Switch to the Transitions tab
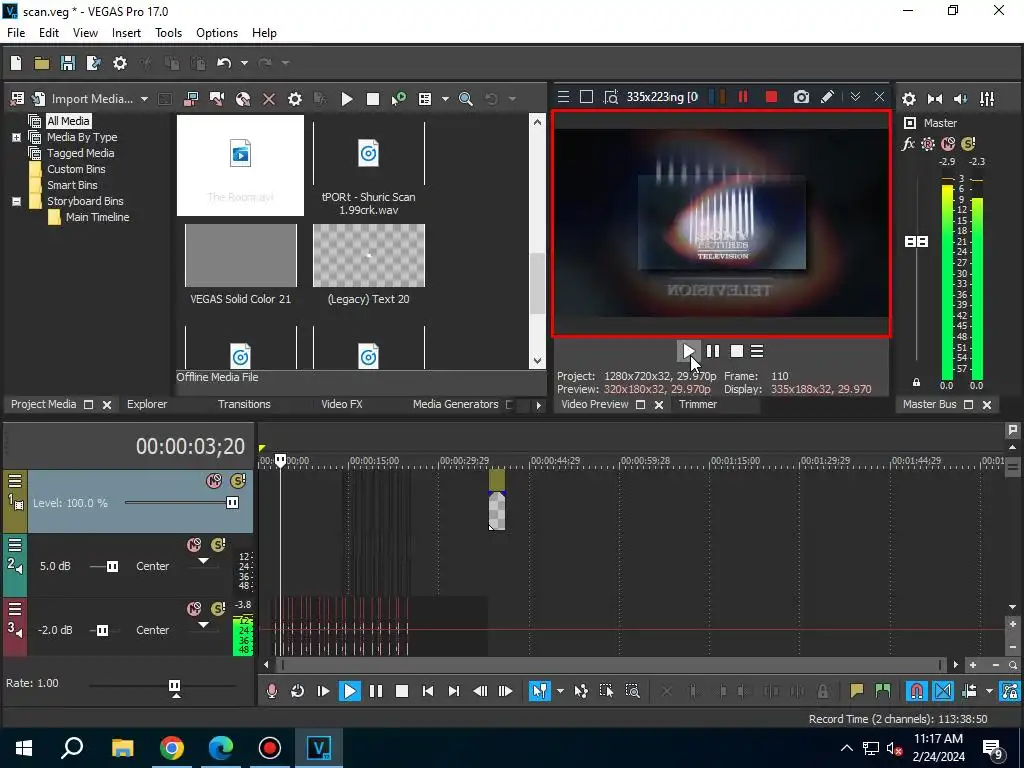This screenshot has height=768, width=1024. 244,404
